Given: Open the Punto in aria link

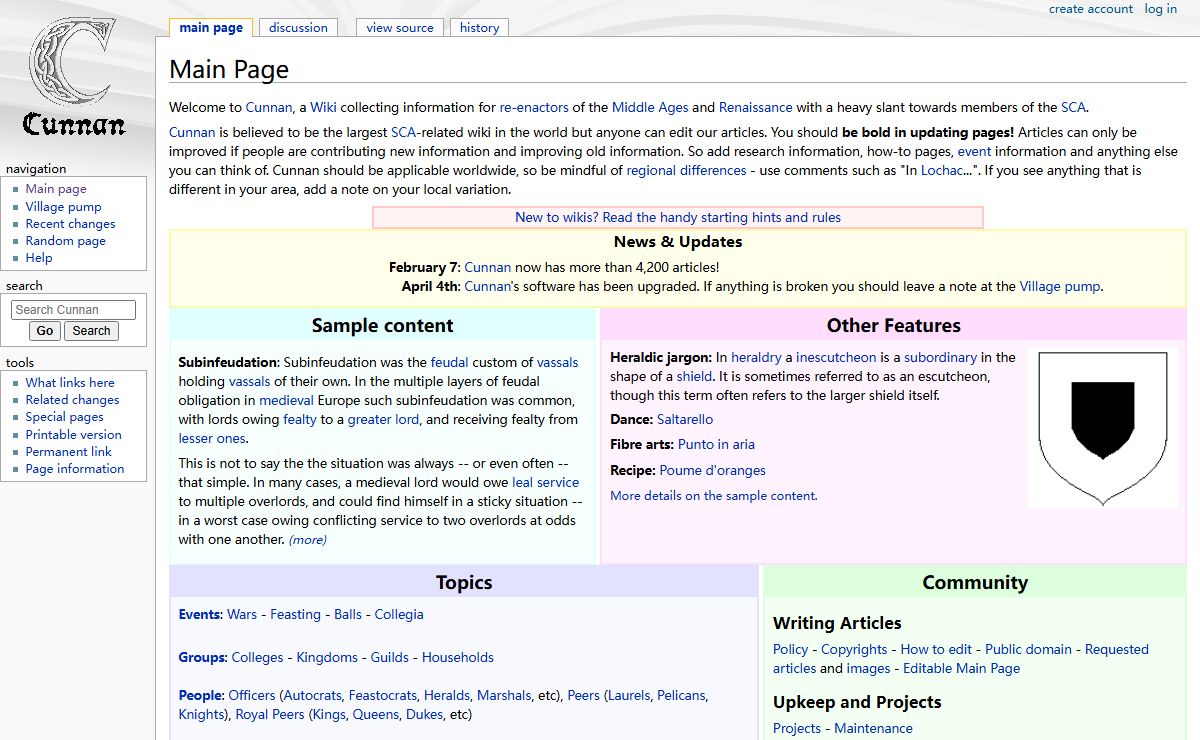Looking at the screenshot, I should coord(716,445).
